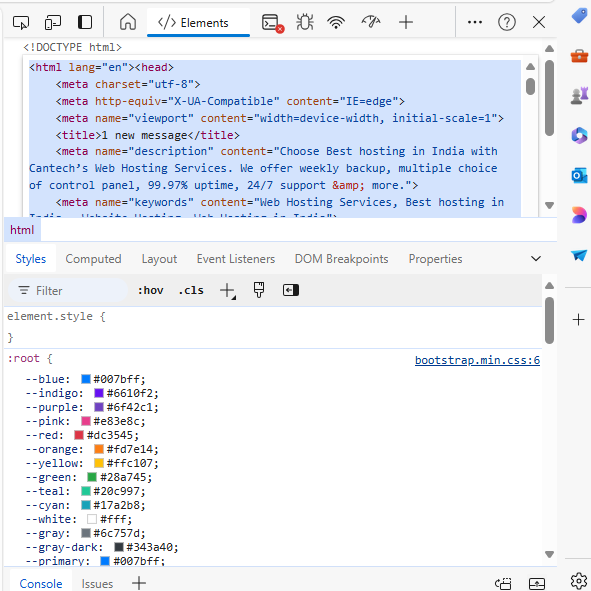Switch to the Console drawer tab

[x=41, y=583]
